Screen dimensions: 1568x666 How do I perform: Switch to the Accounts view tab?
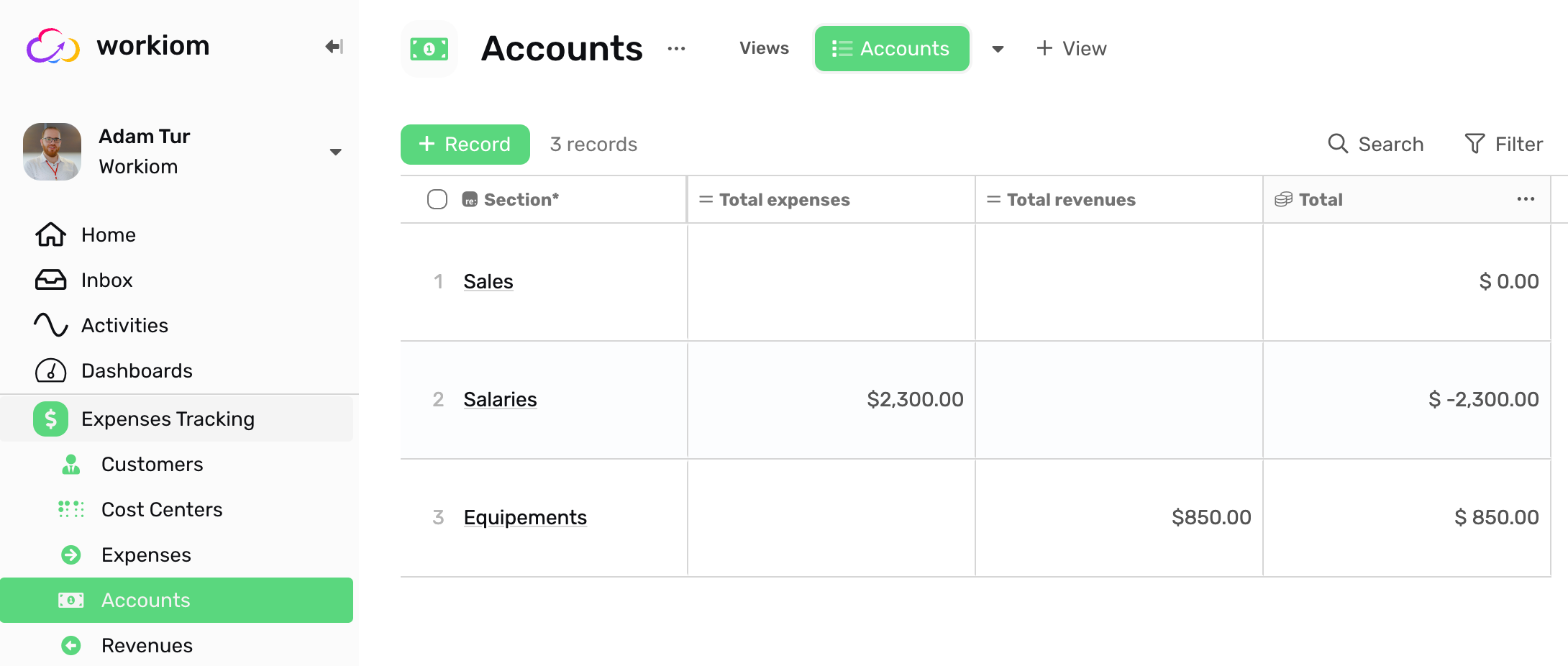click(892, 48)
